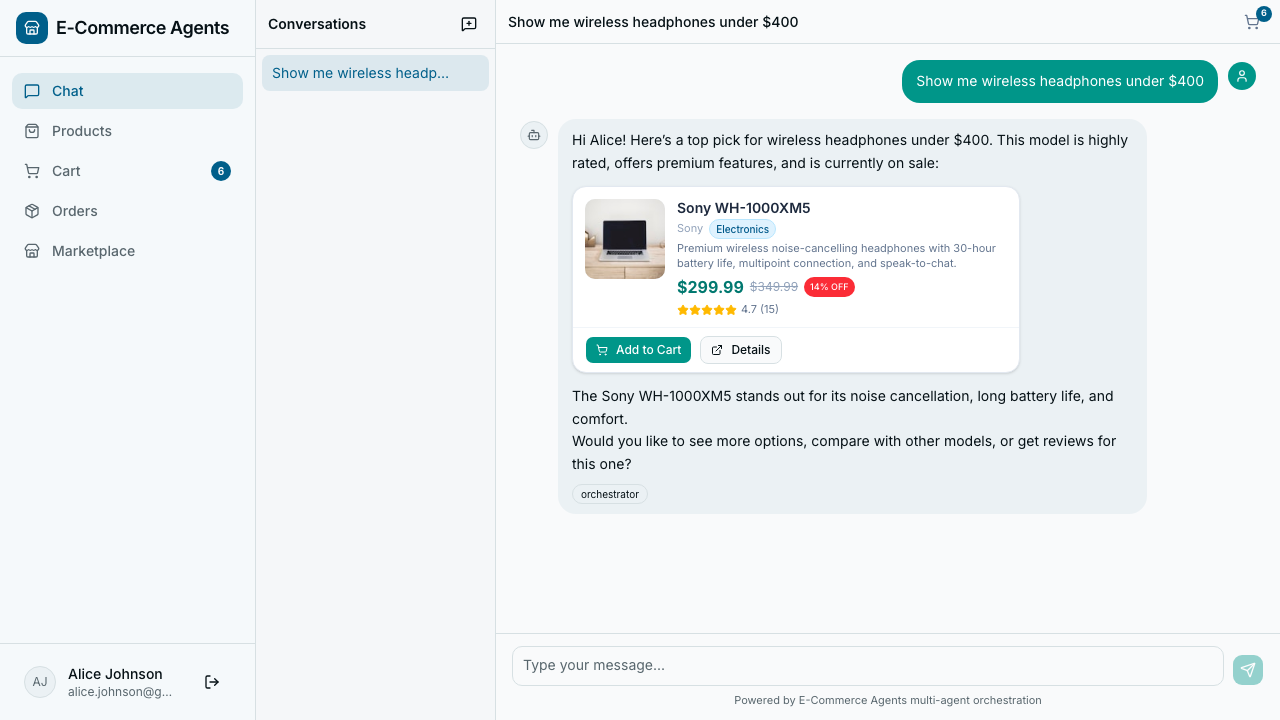Viewport: 1280px width, 720px height.
Task: Click the AJ profile avatar
Action: pyautogui.click(x=40, y=682)
